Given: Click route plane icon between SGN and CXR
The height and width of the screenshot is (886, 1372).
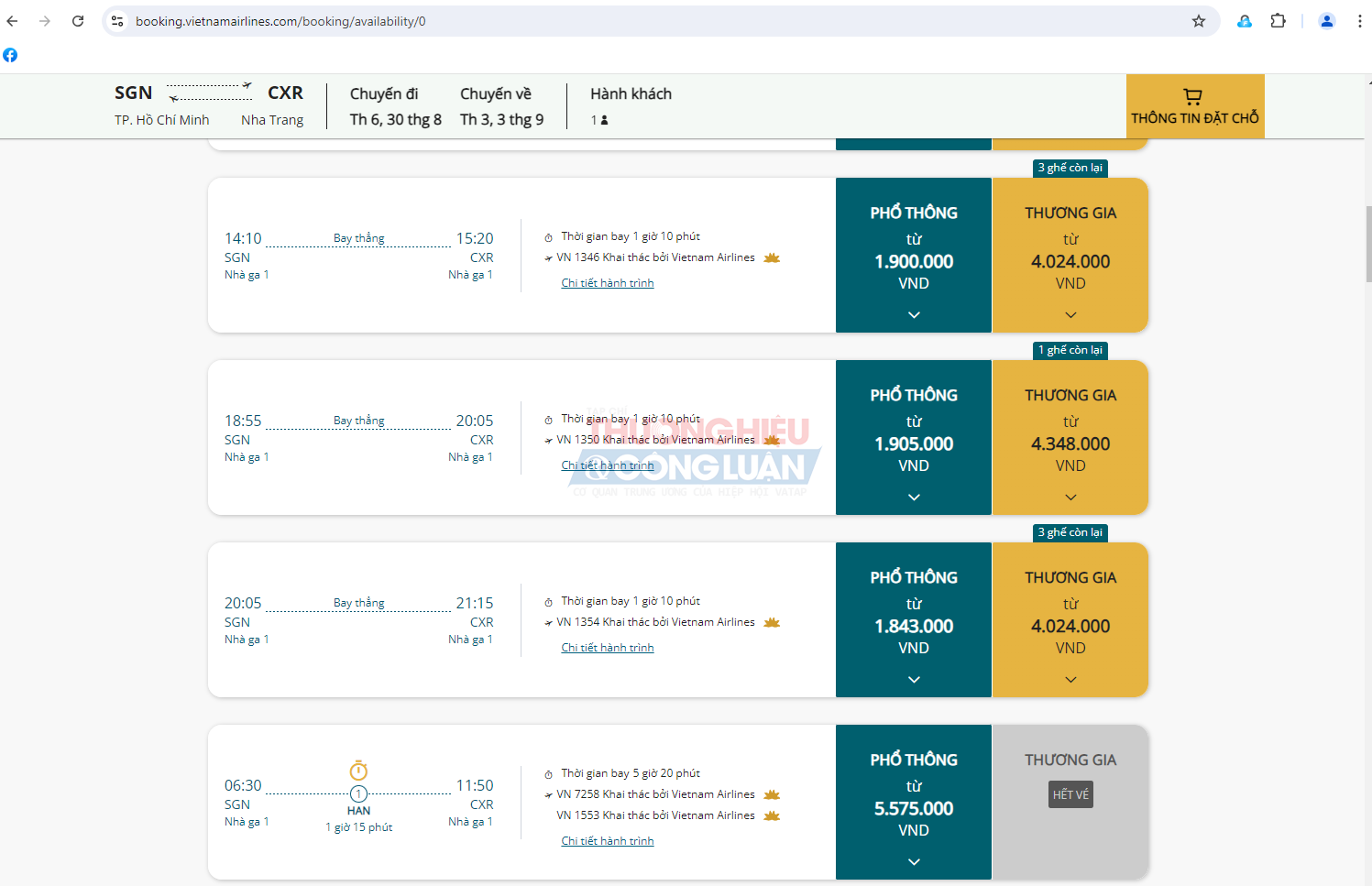Looking at the screenshot, I should pyautogui.click(x=210, y=92).
